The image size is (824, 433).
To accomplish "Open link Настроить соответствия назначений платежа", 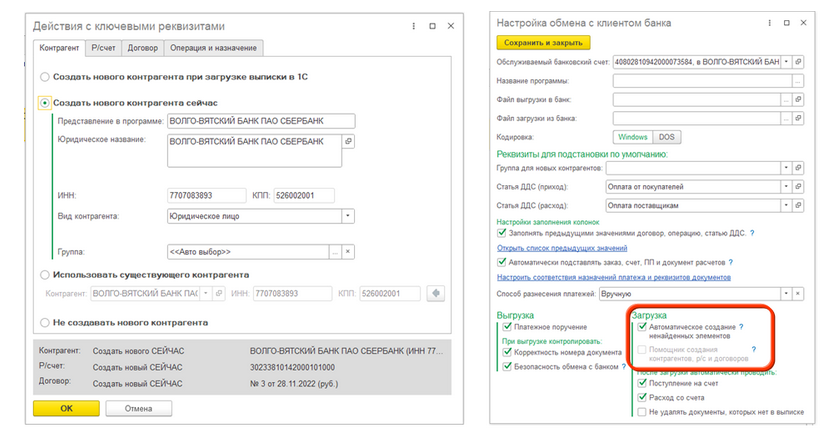I will tap(614, 277).
